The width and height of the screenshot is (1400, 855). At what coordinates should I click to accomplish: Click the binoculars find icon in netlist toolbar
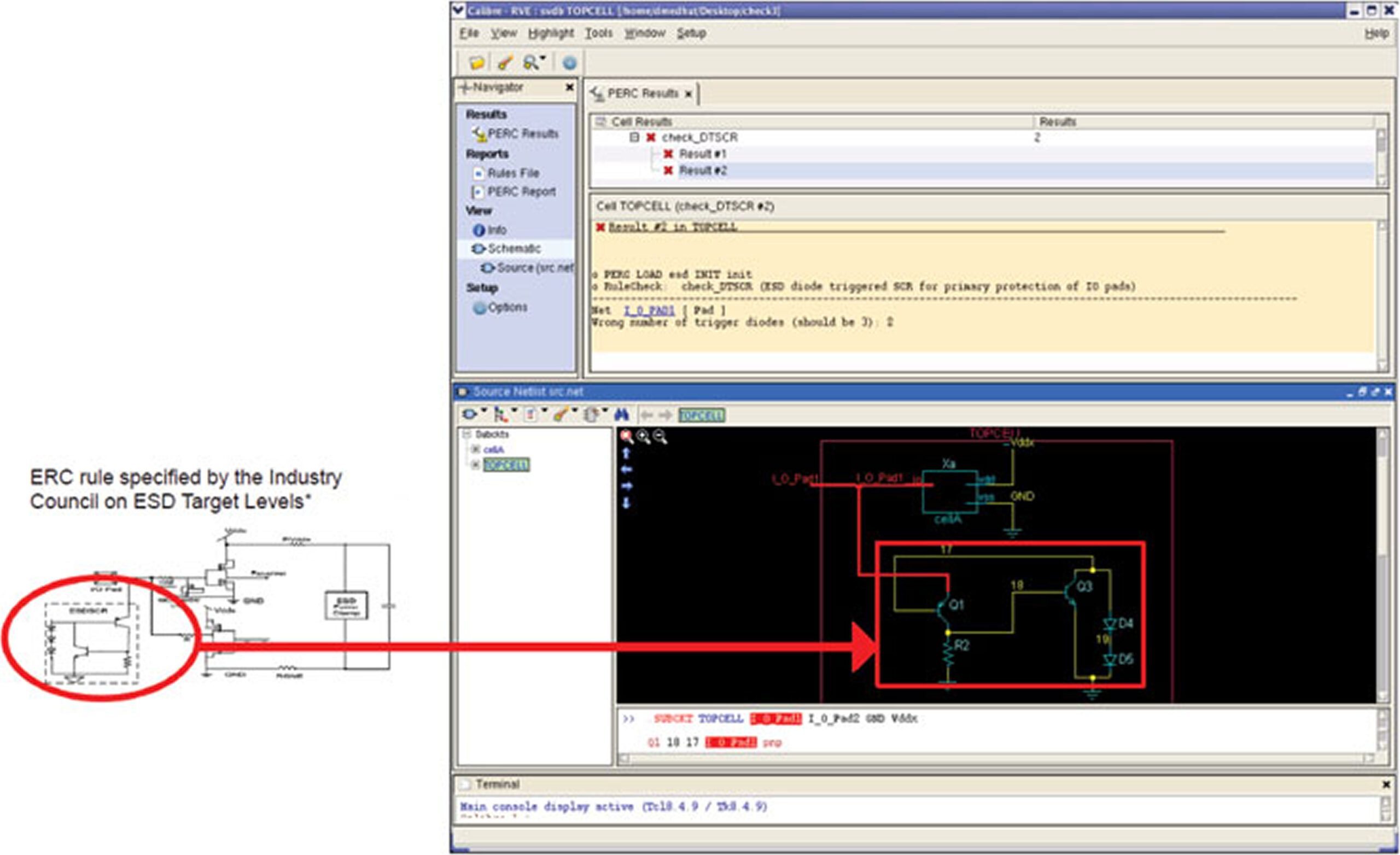click(621, 415)
